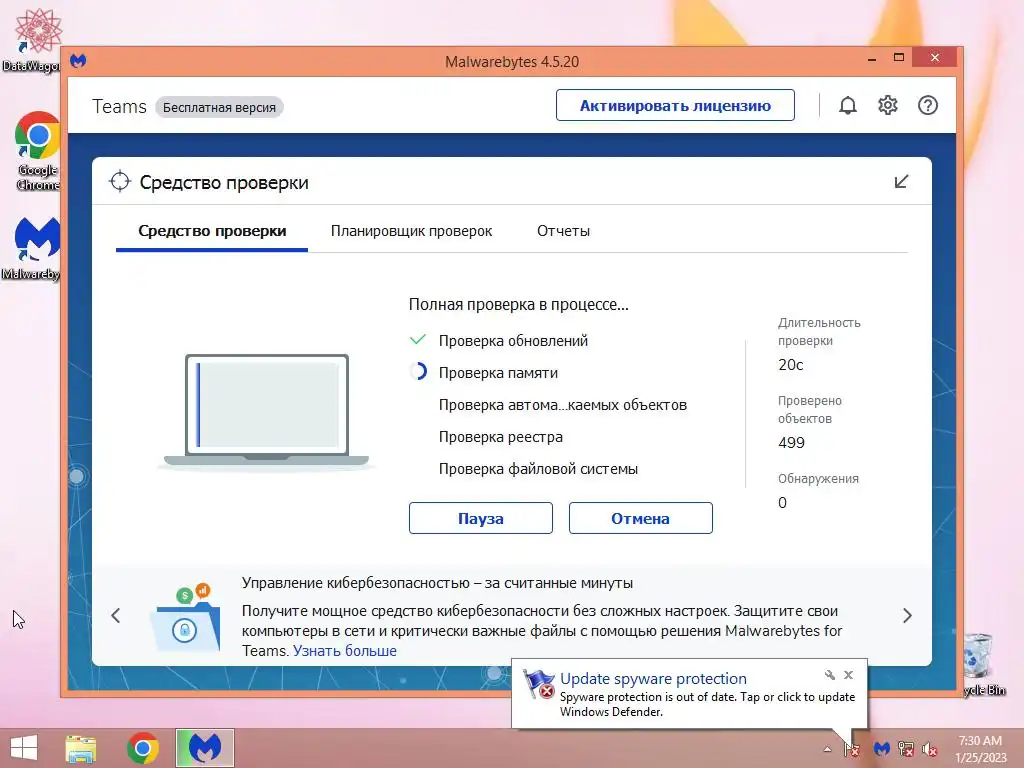Click the Malwarebytes taskbar button
The width and height of the screenshot is (1024, 768).
pos(205,748)
